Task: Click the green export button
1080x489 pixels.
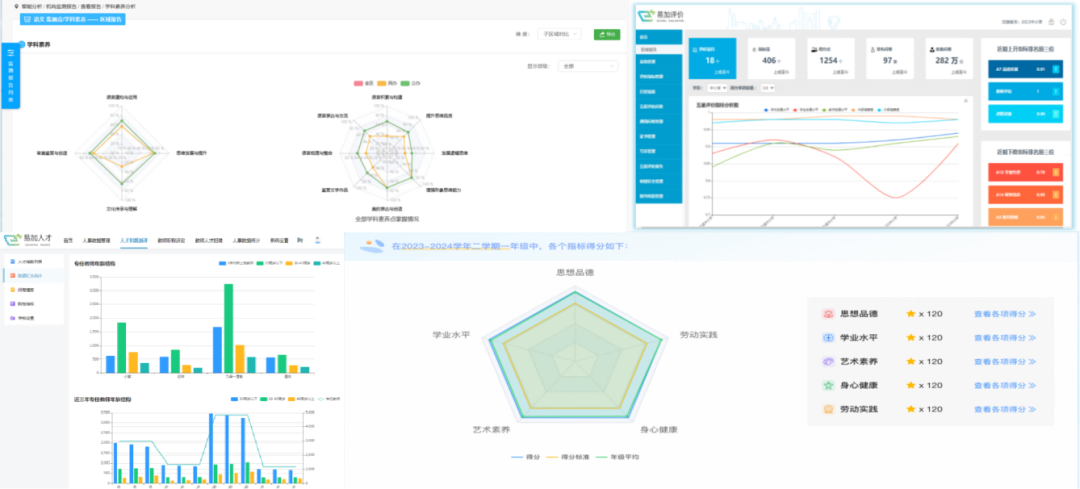Action: [x=606, y=34]
